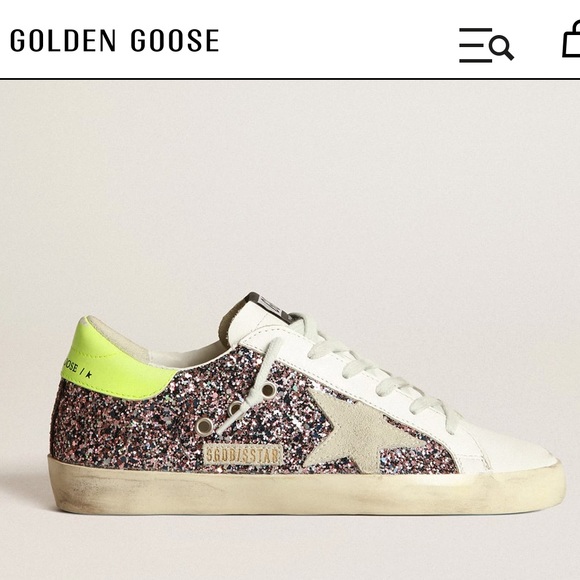Click the tongue label on the sneaker

coord(271,306)
